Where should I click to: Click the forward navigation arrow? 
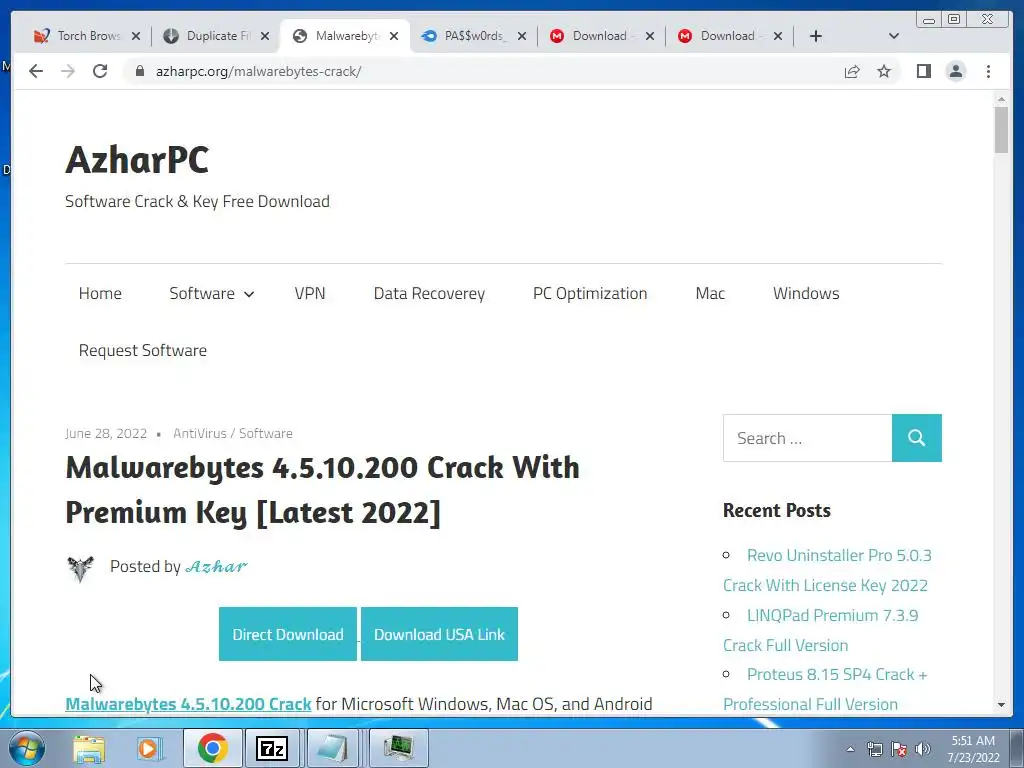pos(68,71)
